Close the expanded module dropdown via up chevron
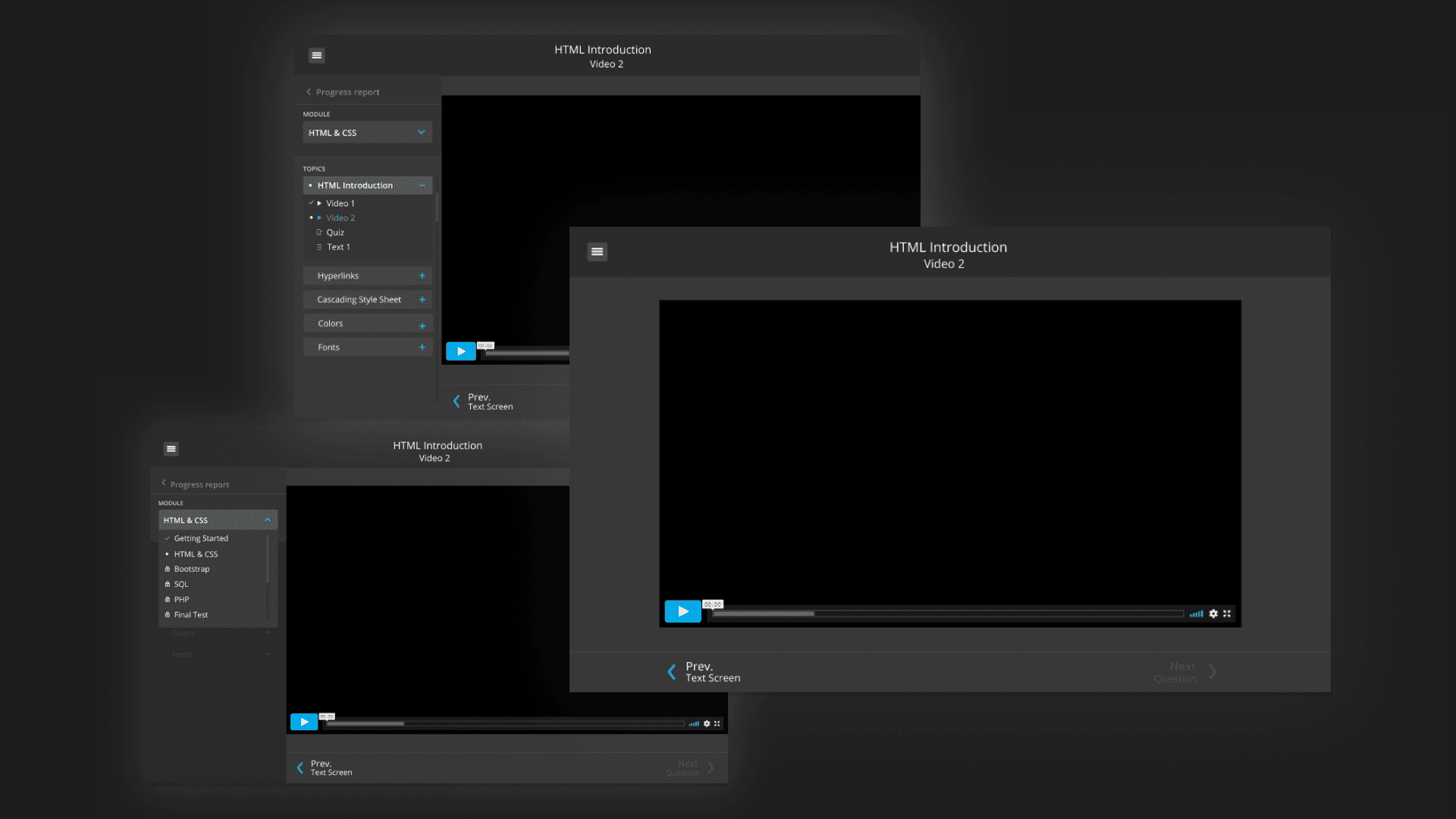Viewport: 1456px width, 819px height. [267, 520]
